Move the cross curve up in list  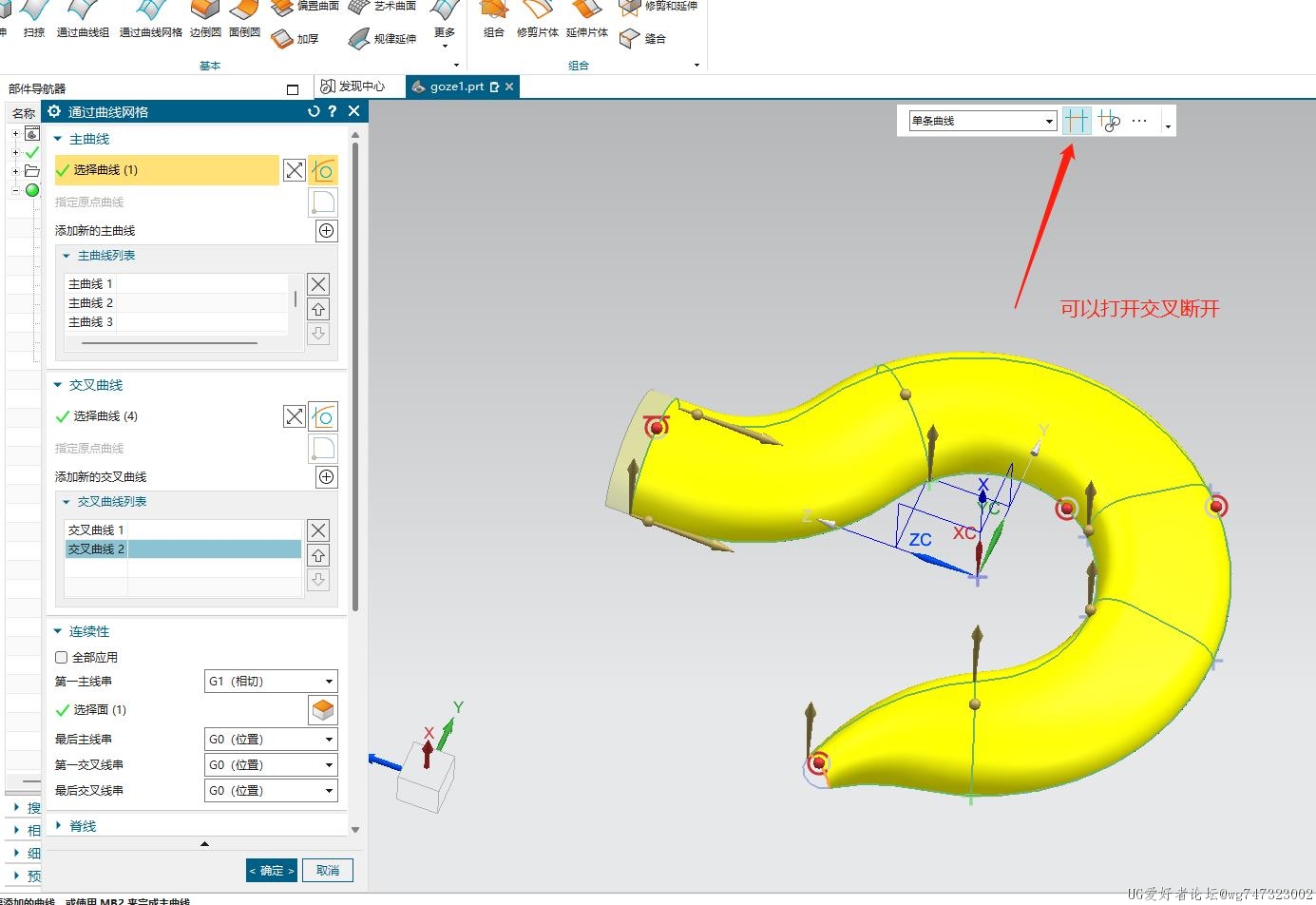tap(318, 555)
